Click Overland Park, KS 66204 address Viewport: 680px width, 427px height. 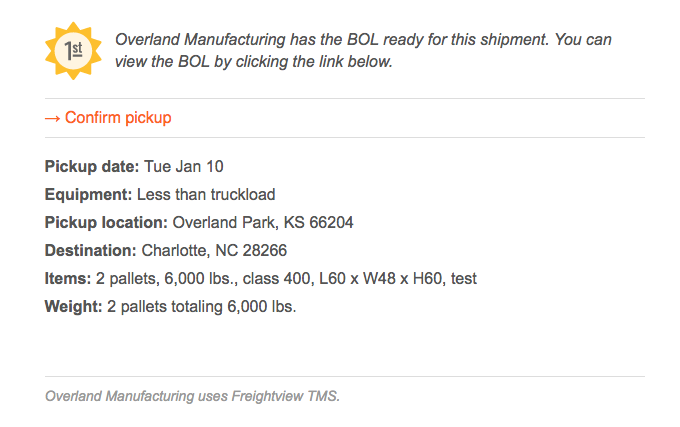pos(263,222)
